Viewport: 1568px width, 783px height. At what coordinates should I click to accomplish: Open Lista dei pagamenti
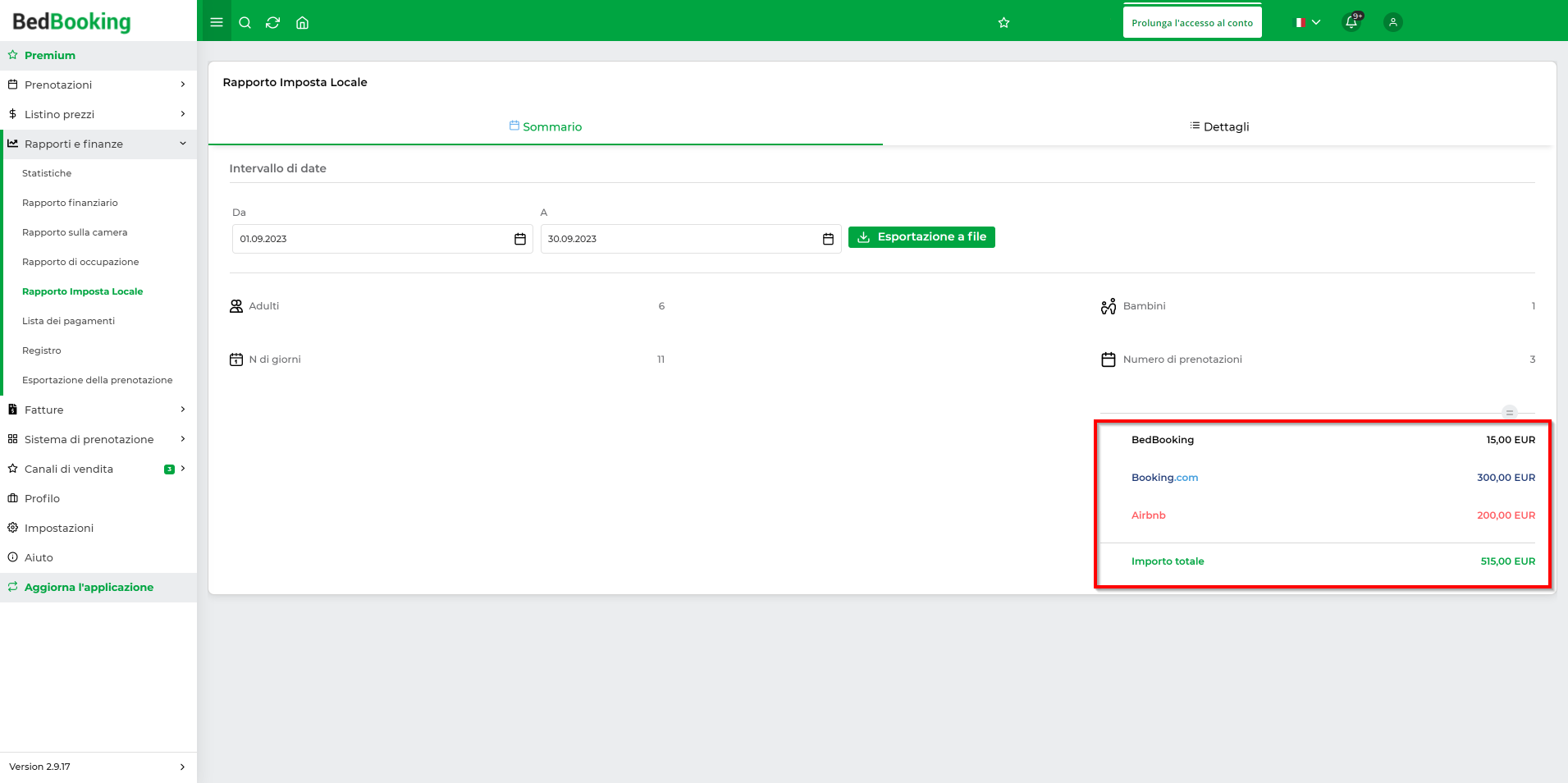(x=68, y=321)
